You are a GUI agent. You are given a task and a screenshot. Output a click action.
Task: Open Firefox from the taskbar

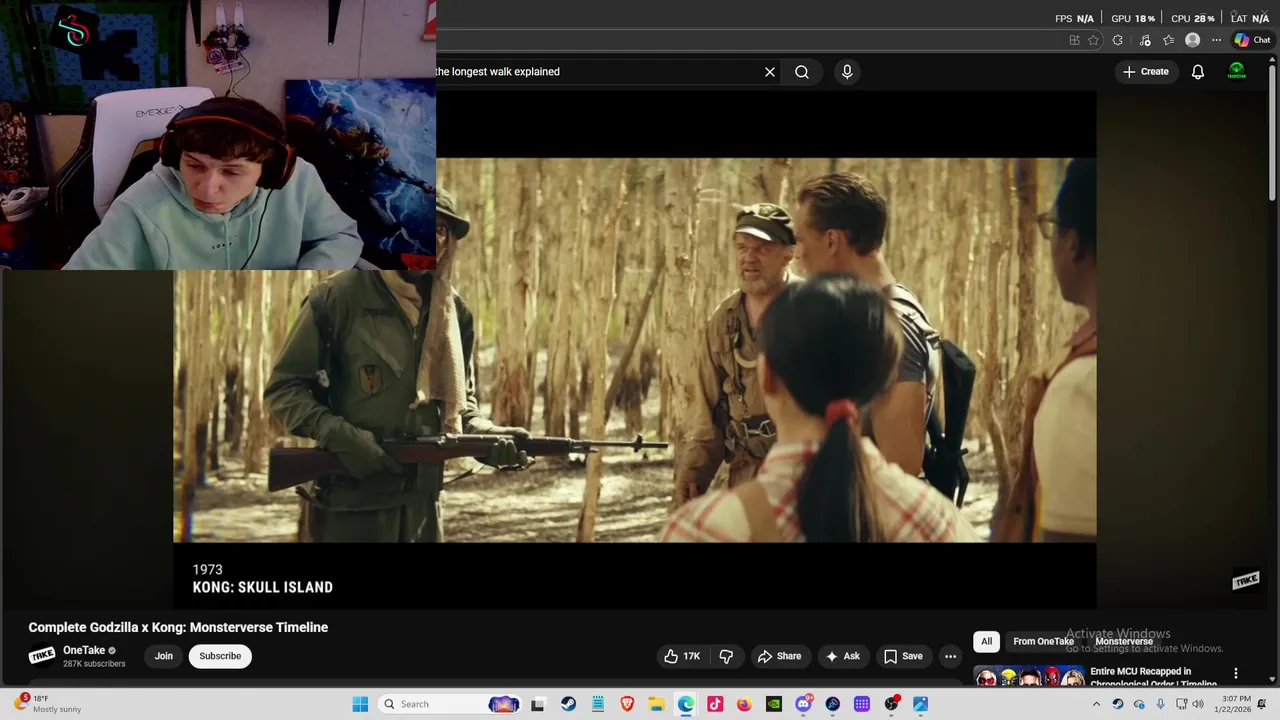coord(744,704)
